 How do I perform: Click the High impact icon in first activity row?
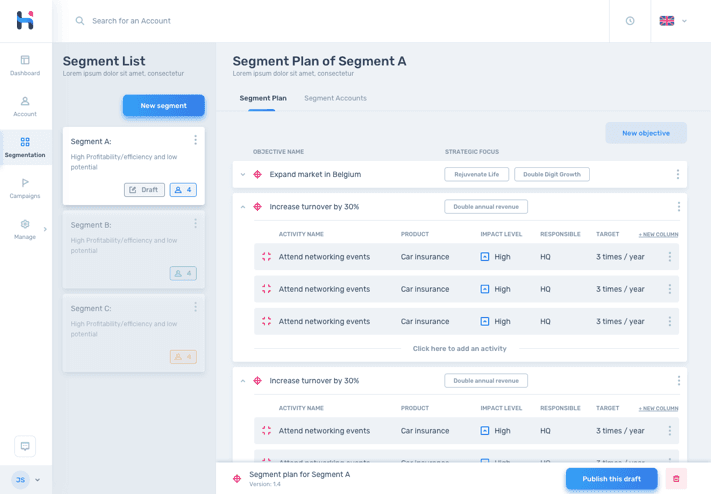point(485,257)
